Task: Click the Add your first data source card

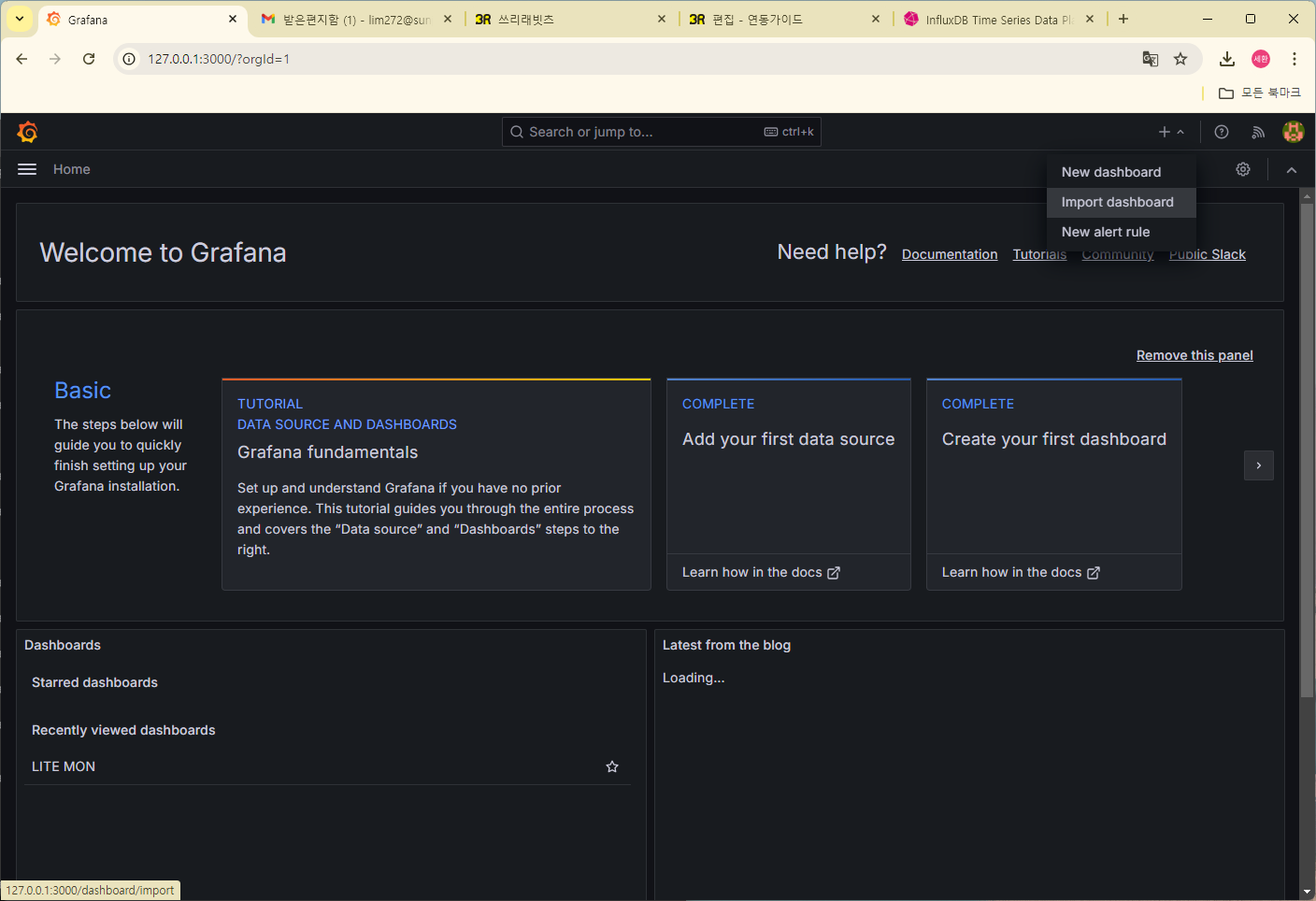Action: coord(789,484)
